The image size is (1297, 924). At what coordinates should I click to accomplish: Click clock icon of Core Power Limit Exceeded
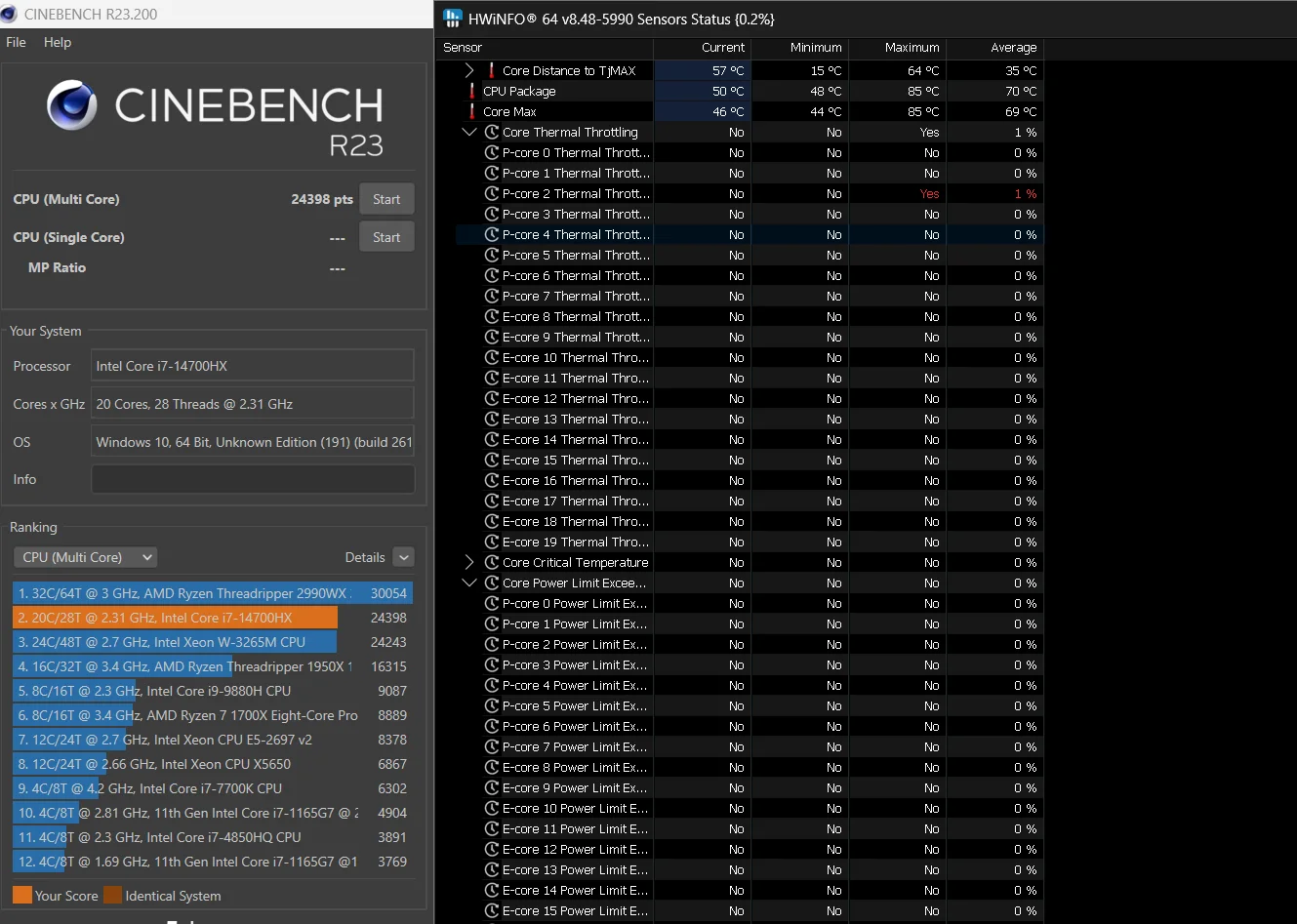point(492,583)
